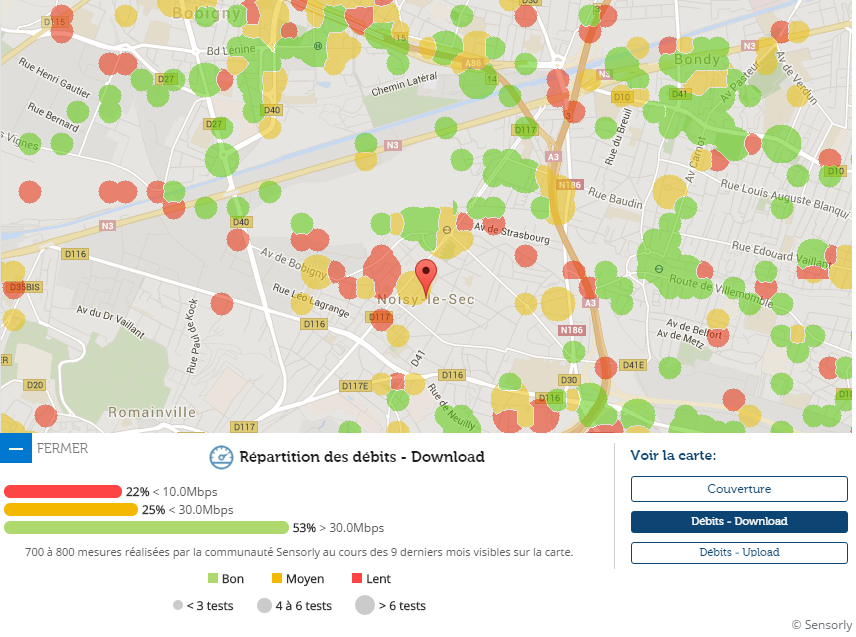Viewport: 856px width, 637px height.
Task: Select the Débits - Download map view
Action: (739, 521)
